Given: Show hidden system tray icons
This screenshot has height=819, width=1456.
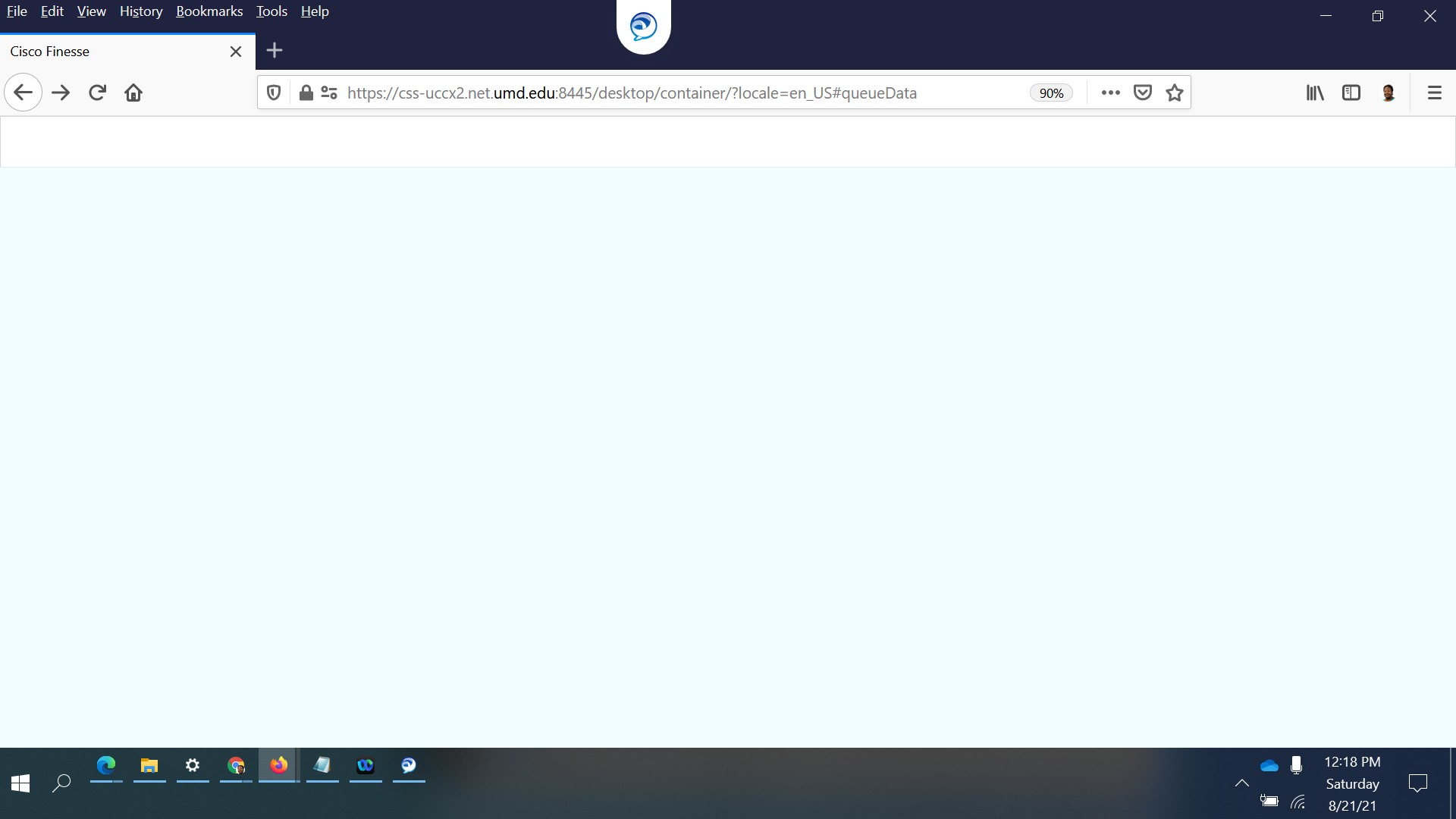Looking at the screenshot, I should click(x=1241, y=783).
